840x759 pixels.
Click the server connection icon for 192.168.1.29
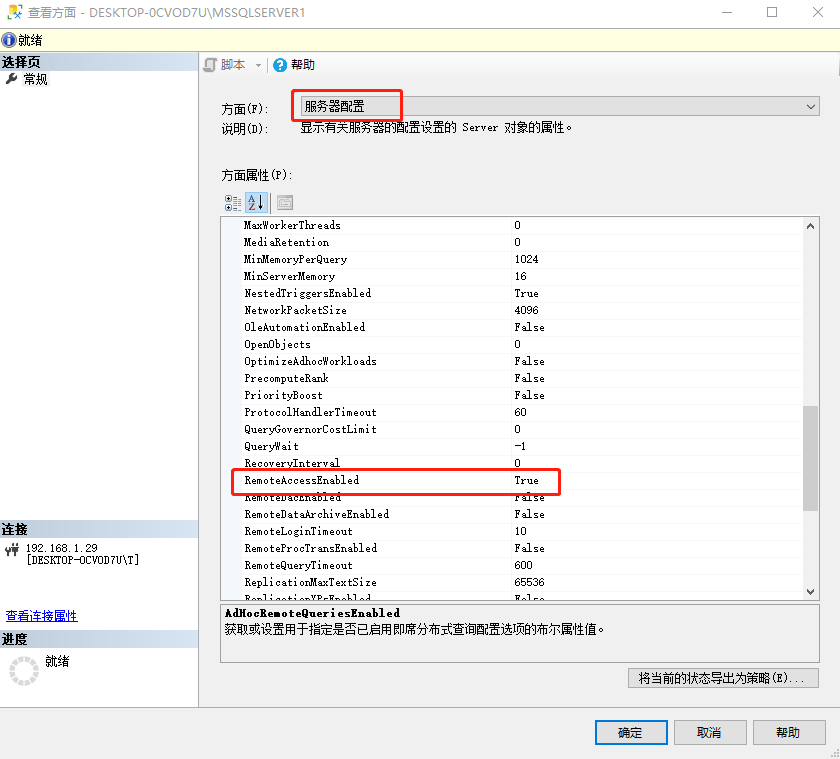pyautogui.click(x=13, y=549)
